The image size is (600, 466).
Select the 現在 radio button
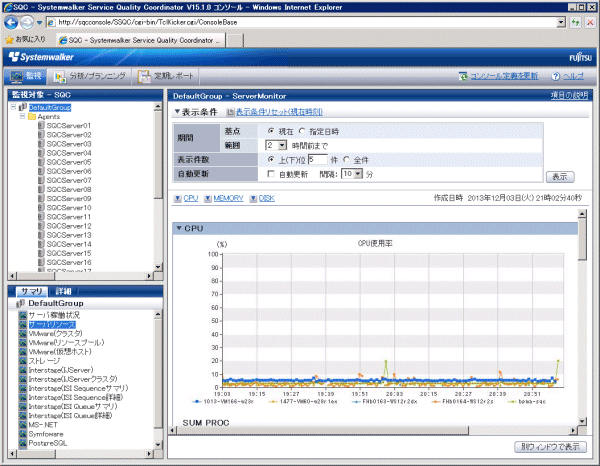coord(271,131)
